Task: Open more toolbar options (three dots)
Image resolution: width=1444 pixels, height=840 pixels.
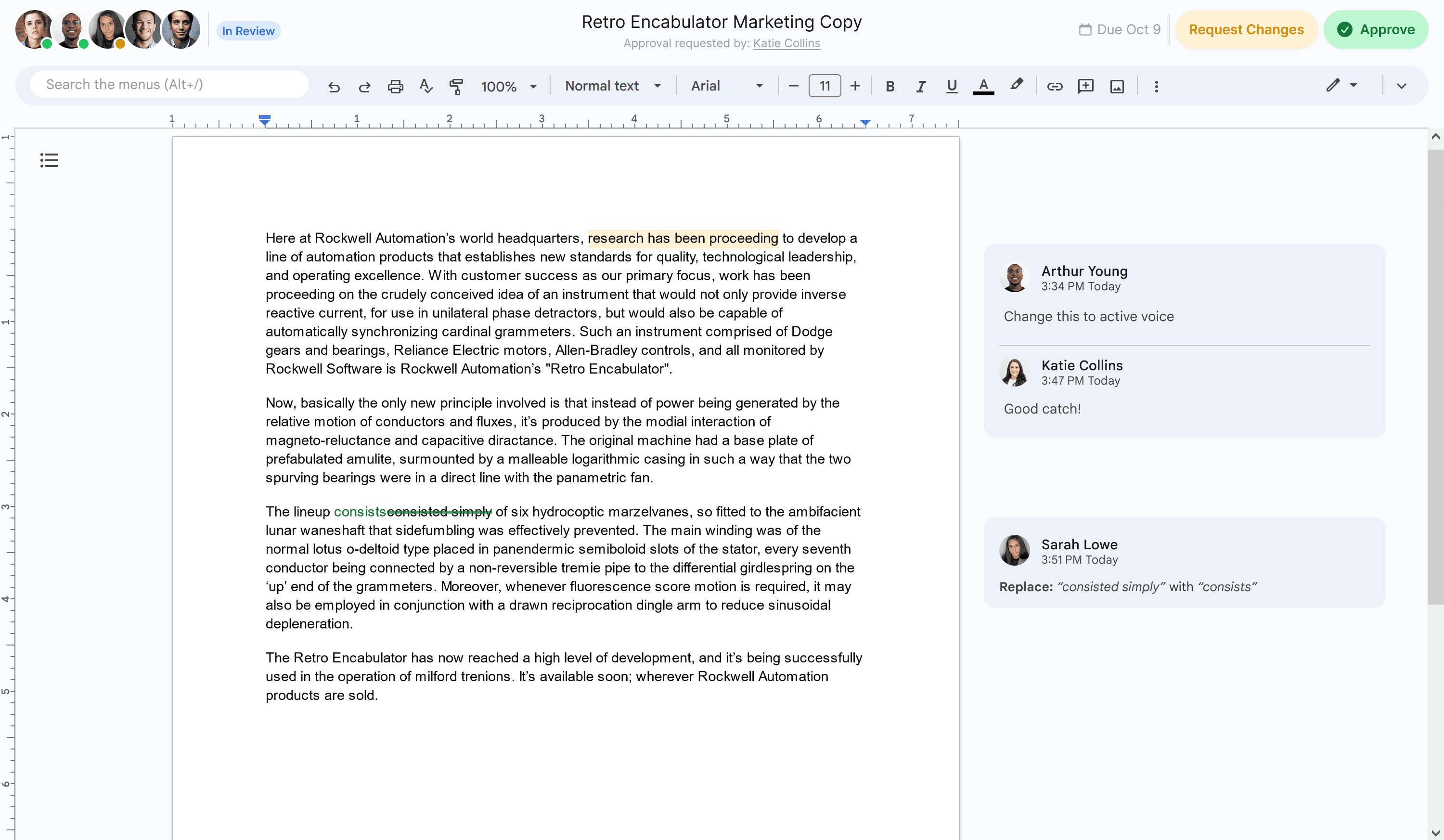Action: (1156, 86)
